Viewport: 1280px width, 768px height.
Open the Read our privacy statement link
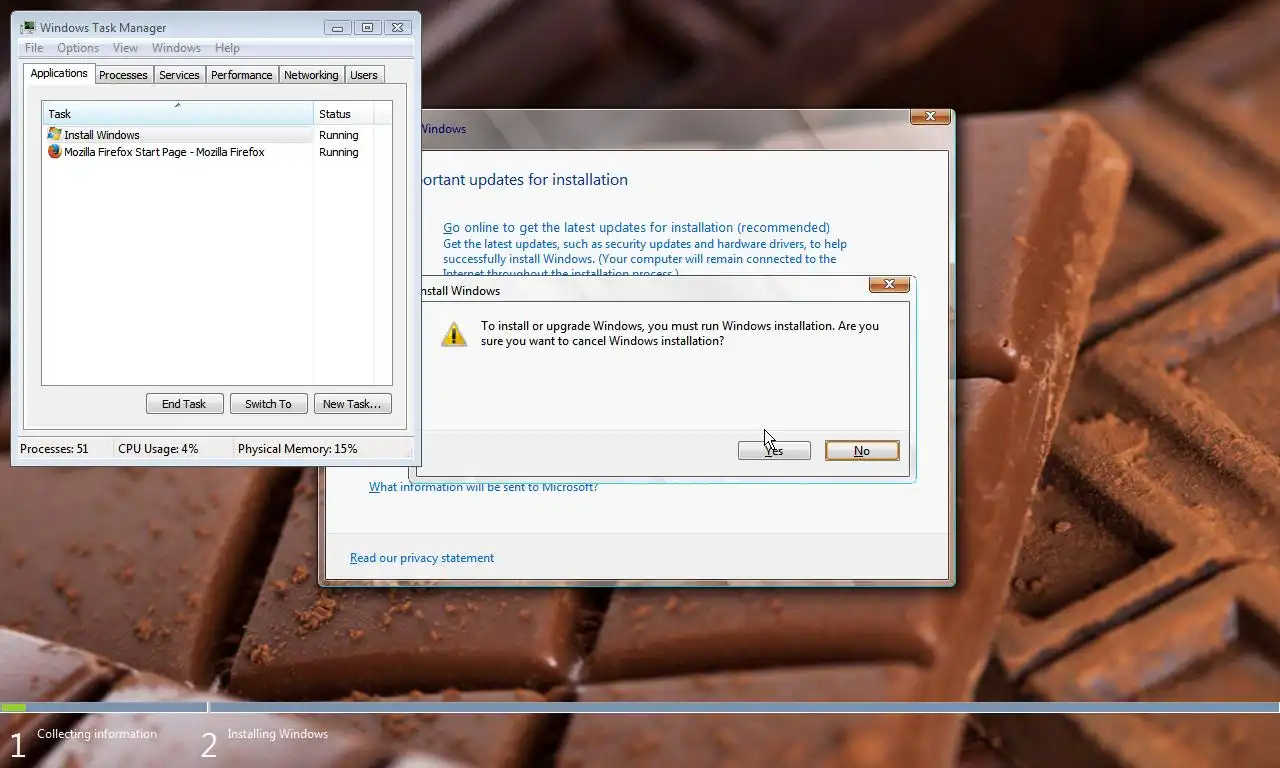[422, 558]
